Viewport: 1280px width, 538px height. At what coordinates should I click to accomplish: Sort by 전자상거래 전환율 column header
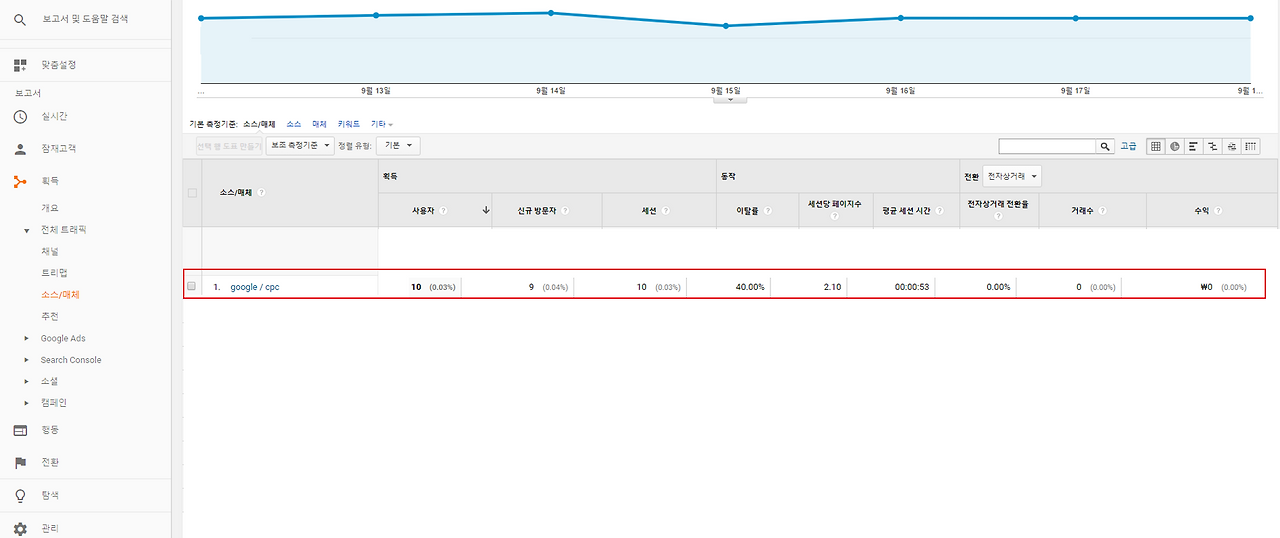(997, 204)
